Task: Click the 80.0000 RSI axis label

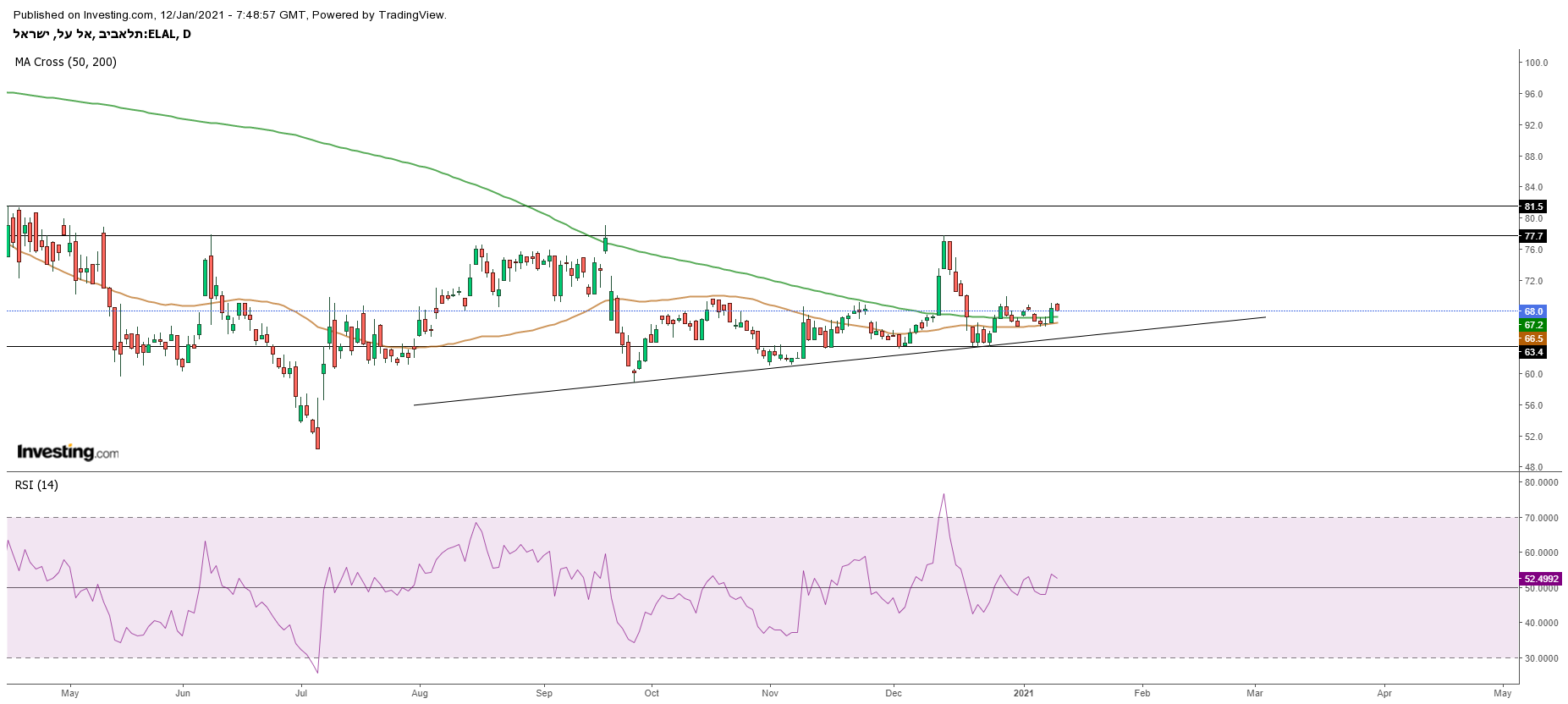Action: pyautogui.click(x=1541, y=483)
